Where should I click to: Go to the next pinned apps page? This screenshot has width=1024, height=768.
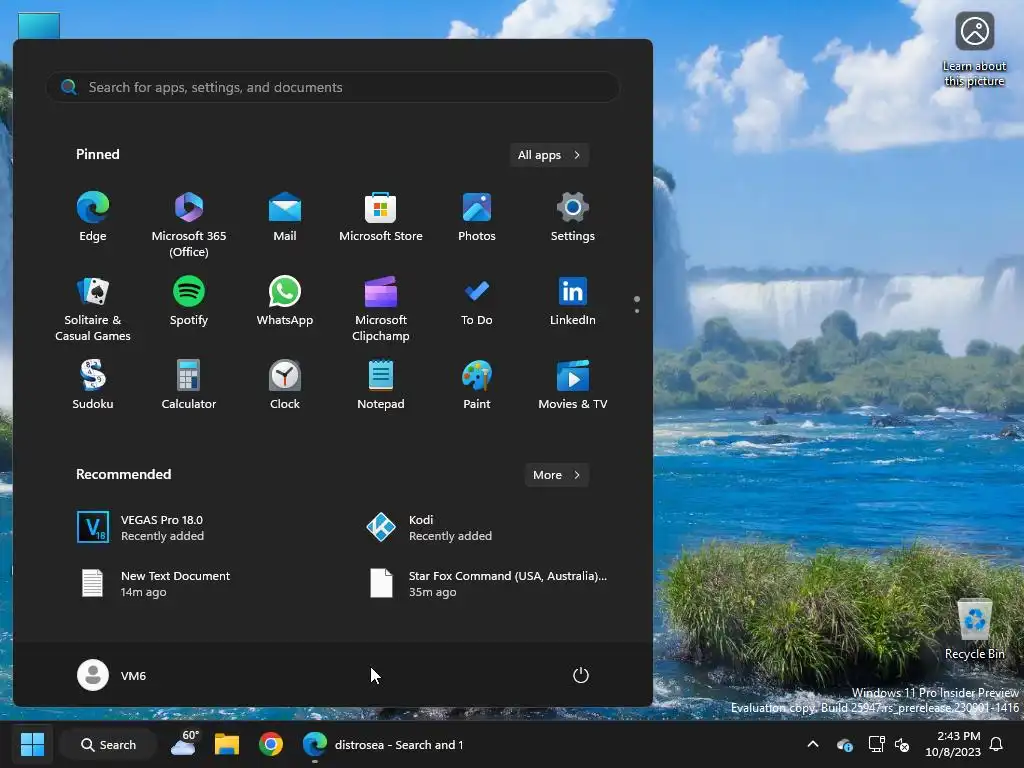coord(637,311)
